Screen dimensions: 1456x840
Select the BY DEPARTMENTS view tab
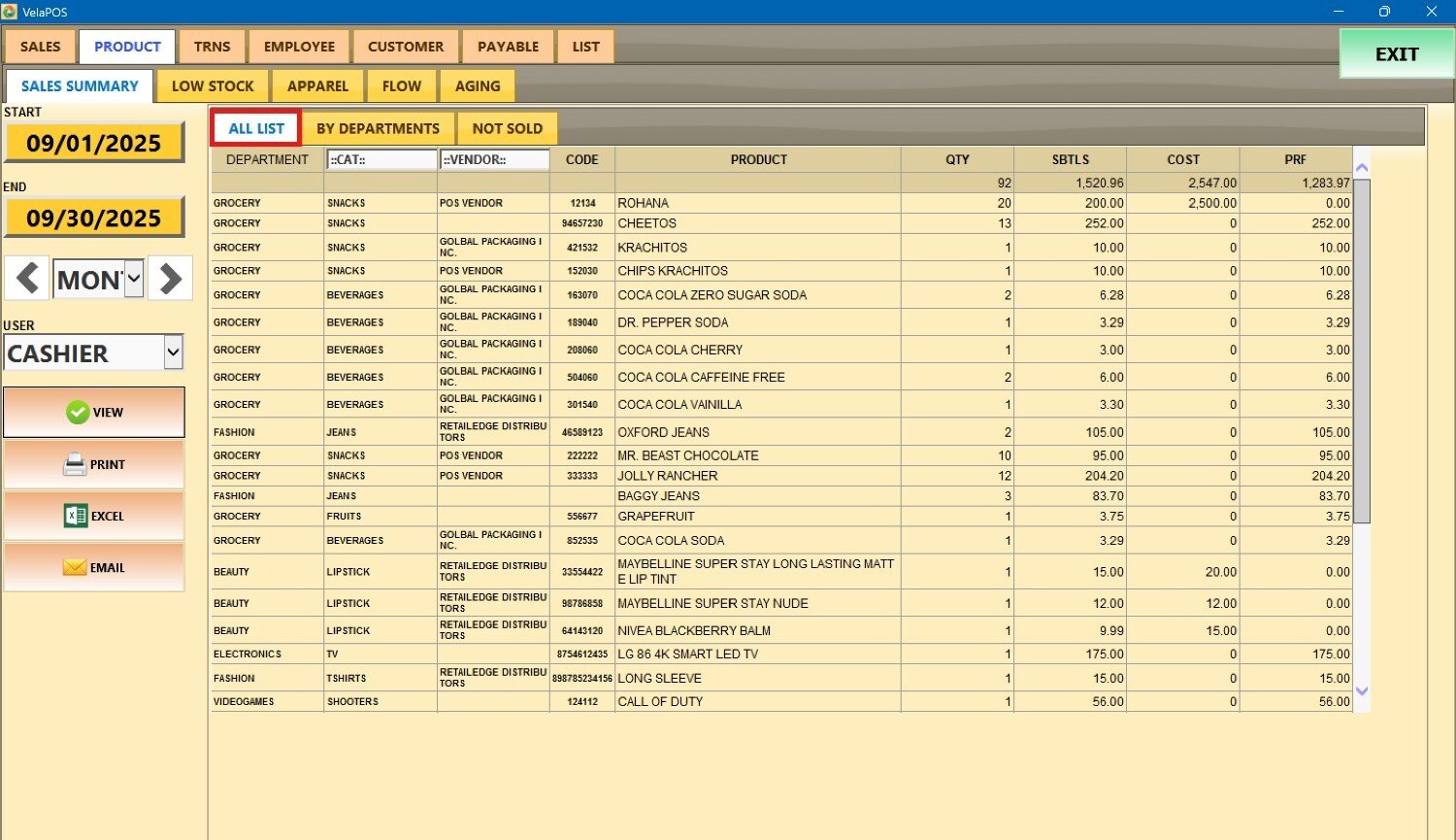[x=378, y=128]
